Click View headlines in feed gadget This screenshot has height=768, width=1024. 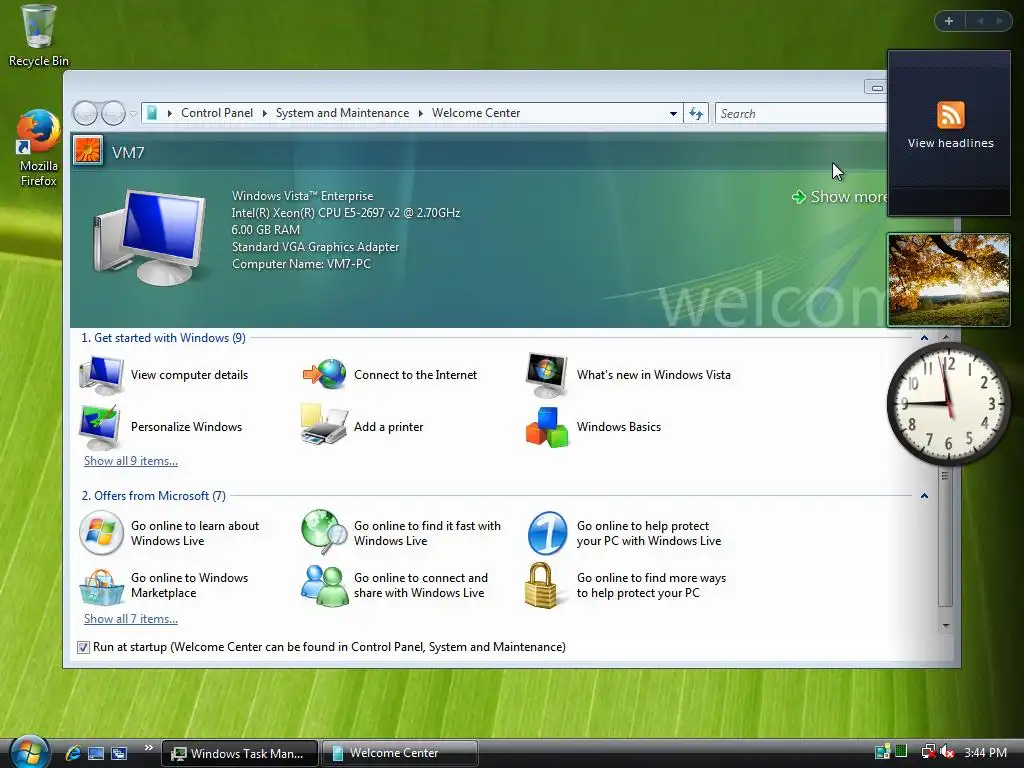point(950,143)
